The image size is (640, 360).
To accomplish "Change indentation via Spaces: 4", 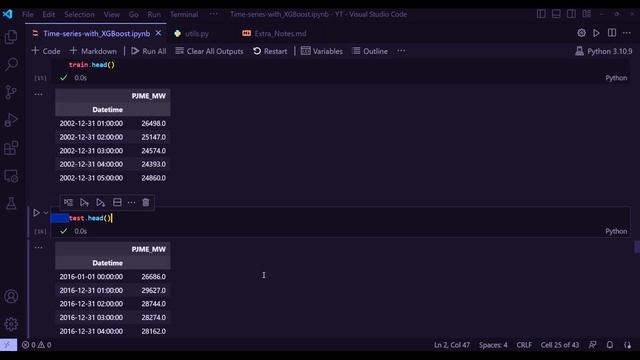I will pyautogui.click(x=493, y=345).
